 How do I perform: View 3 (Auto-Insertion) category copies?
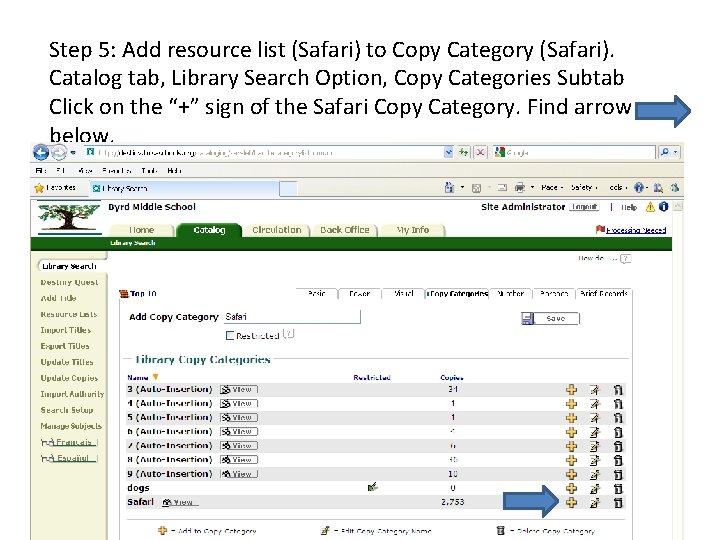point(239,389)
